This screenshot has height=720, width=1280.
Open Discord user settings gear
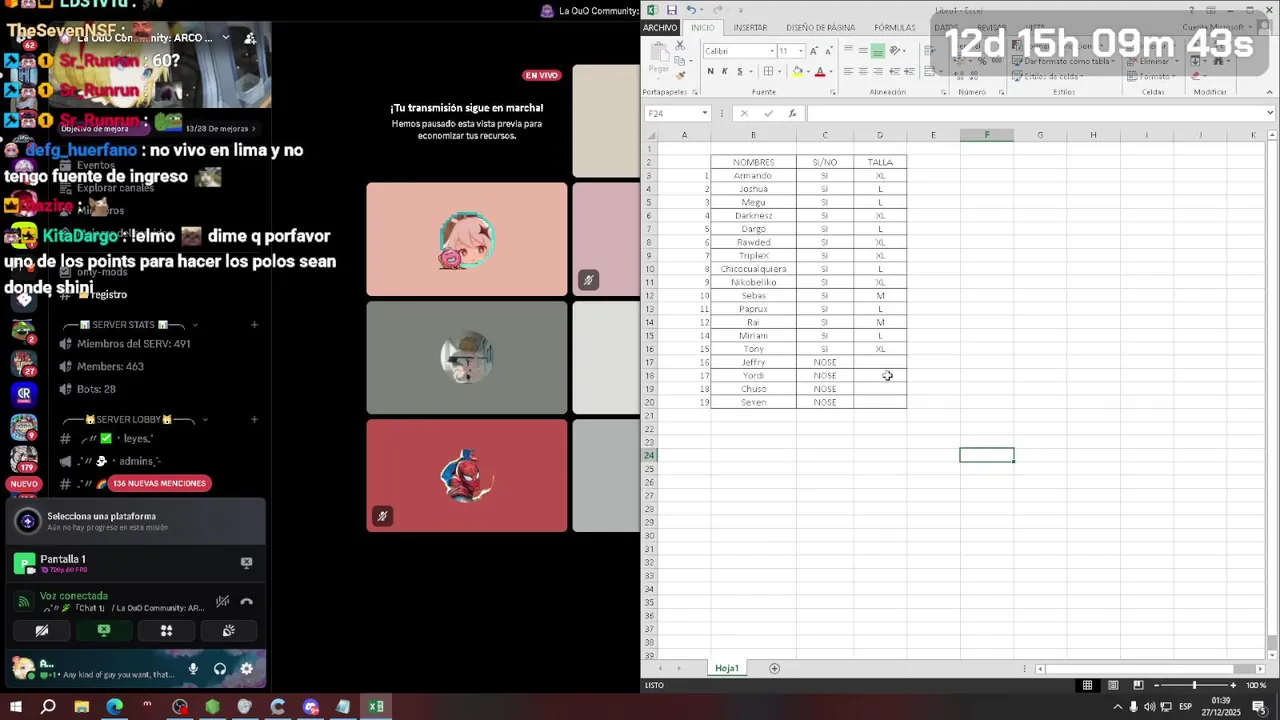(x=247, y=669)
